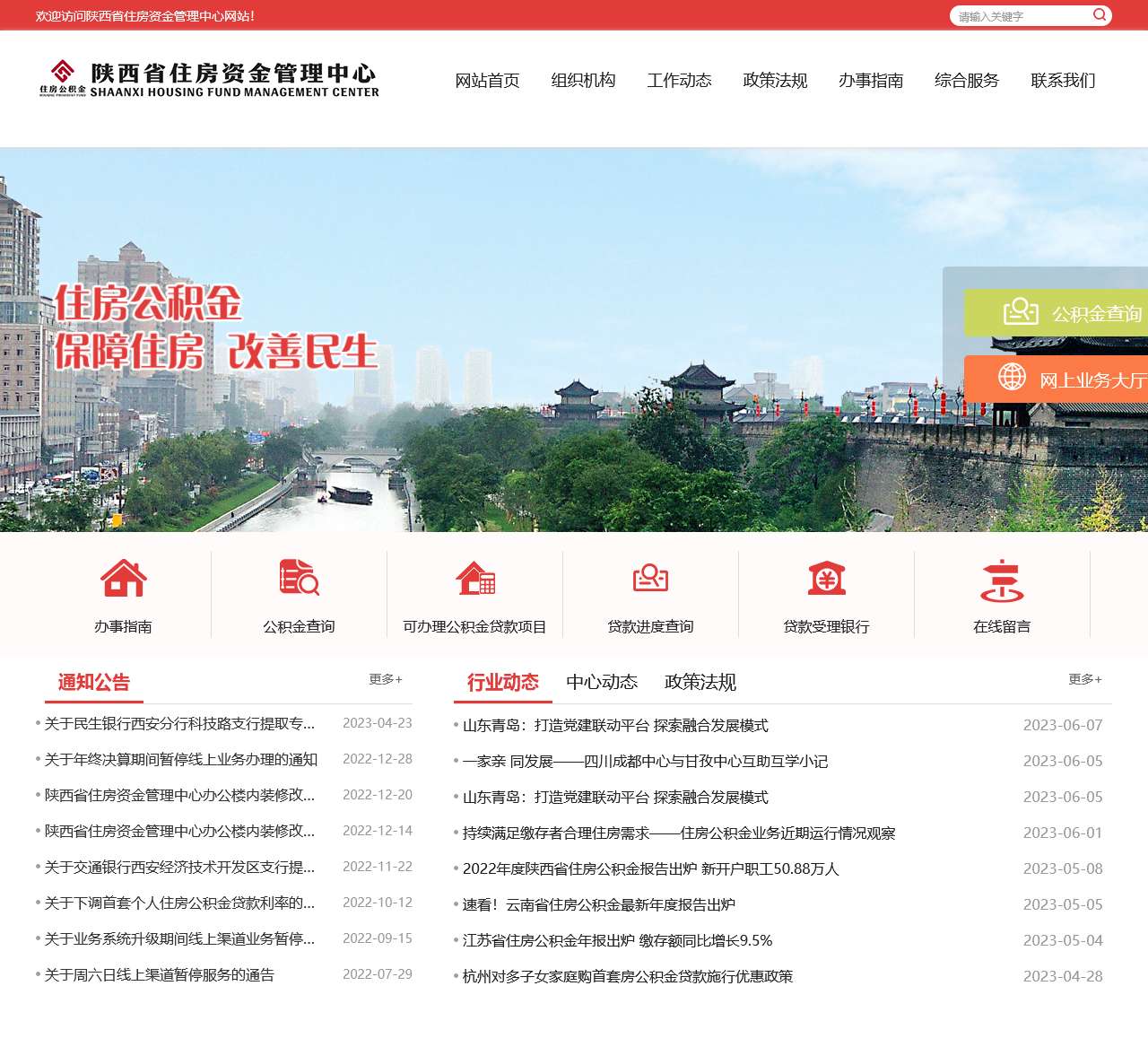Open the 办事指南 house icon
Screen dimensions: 1148x1047
(124, 578)
